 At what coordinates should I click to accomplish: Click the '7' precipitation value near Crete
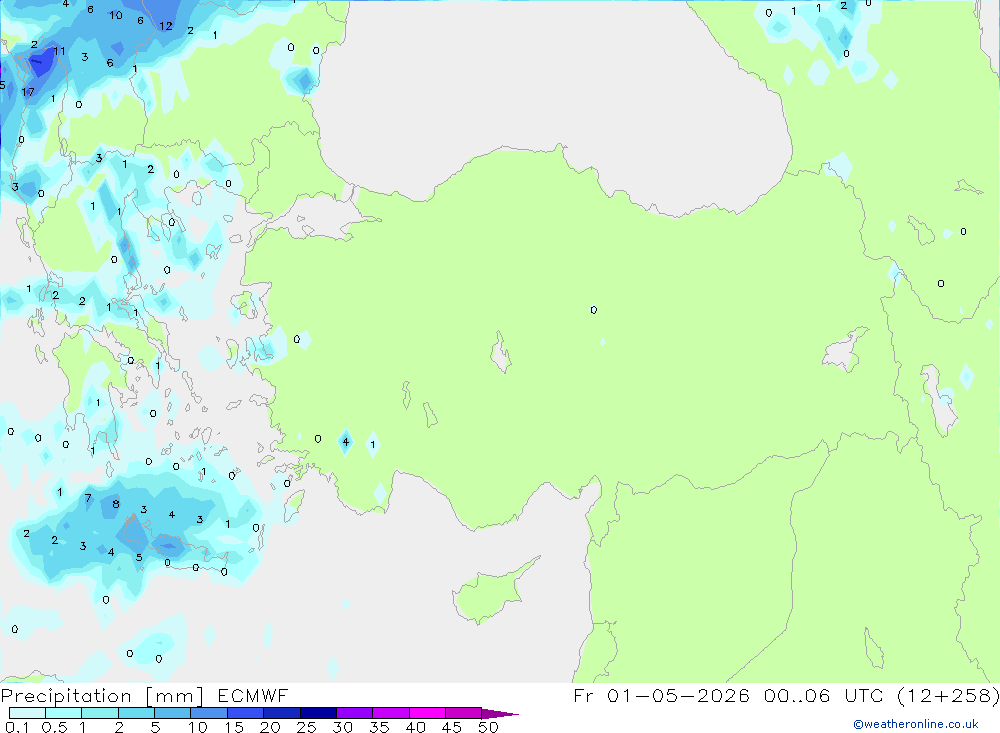tap(88, 498)
